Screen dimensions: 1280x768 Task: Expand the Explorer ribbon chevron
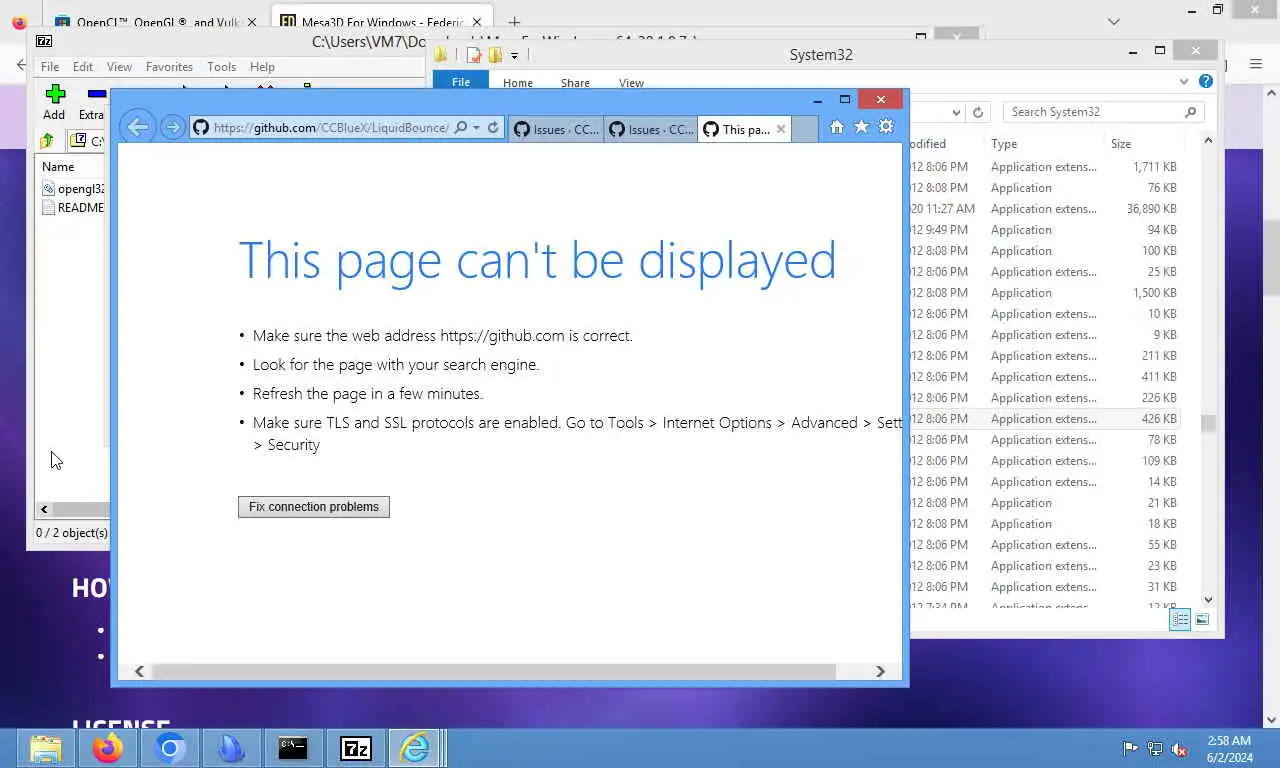click(x=1184, y=82)
